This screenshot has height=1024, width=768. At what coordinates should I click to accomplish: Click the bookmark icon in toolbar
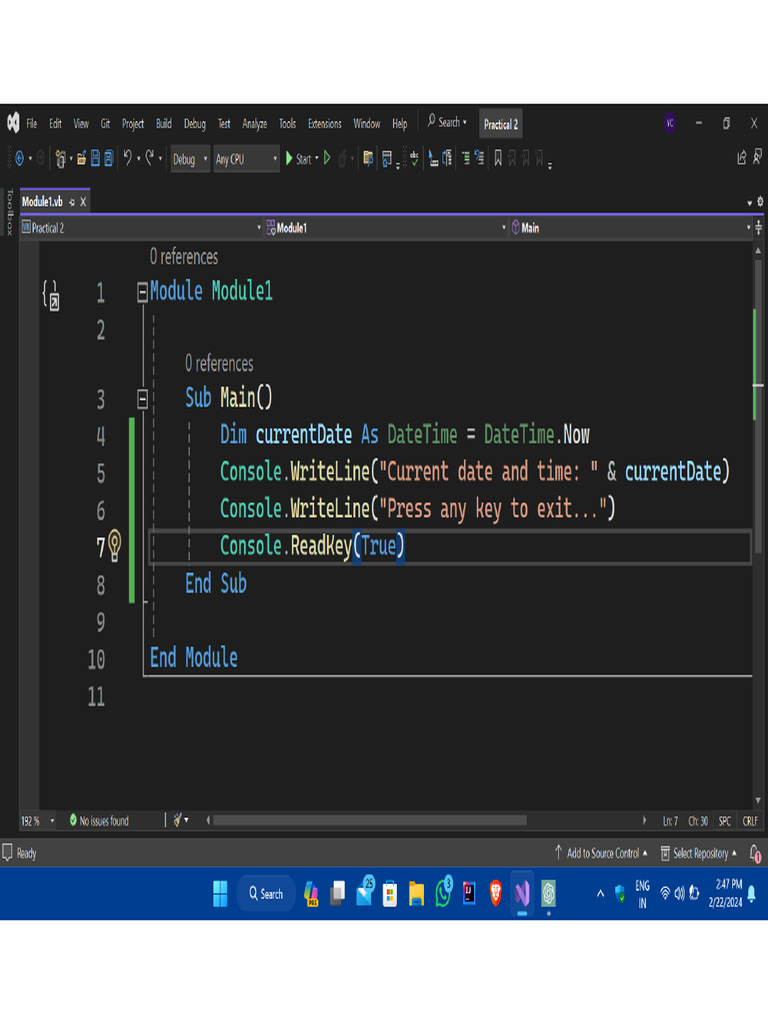point(498,158)
